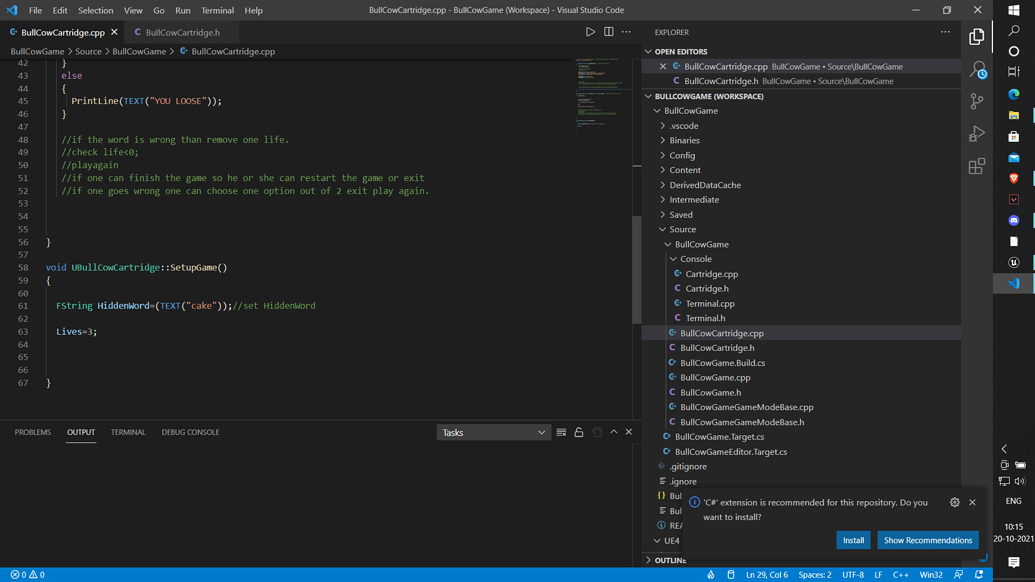Switch to the Debug Console tab
Viewport: 1035px width, 582px height.
(190, 432)
